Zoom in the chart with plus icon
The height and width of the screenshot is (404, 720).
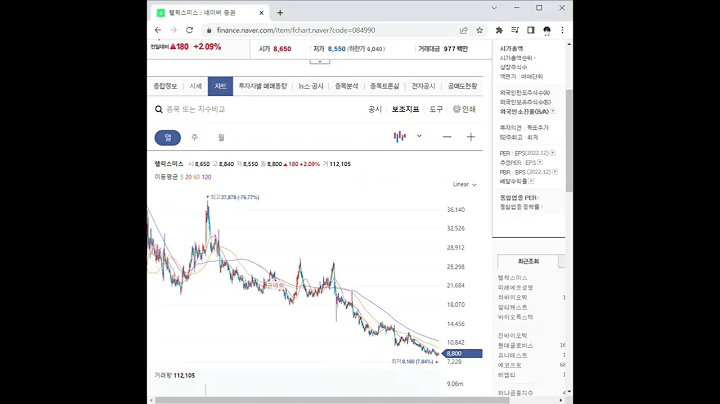[x=471, y=137]
